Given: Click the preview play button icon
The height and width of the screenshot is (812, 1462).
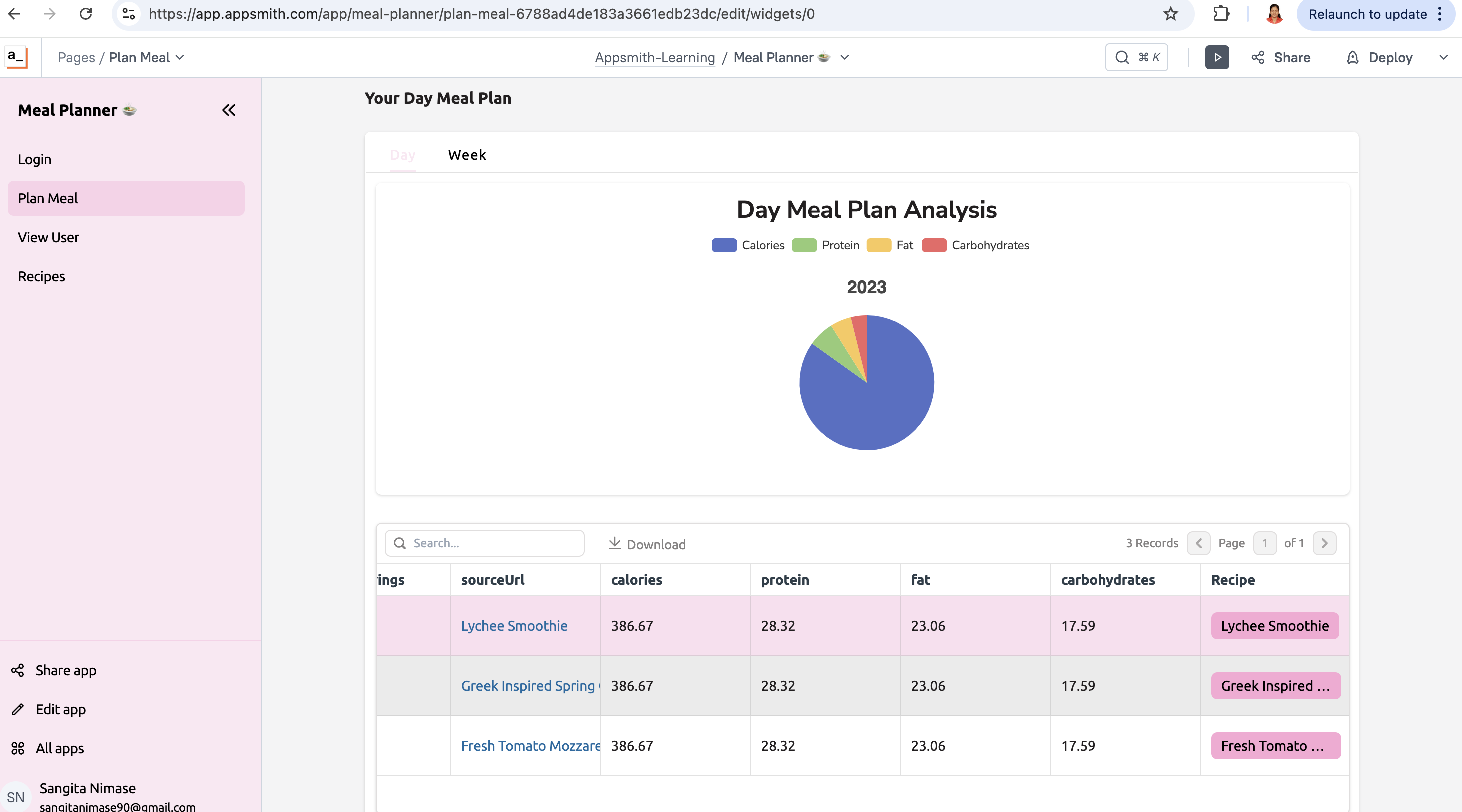Looking at the screenshot, I should pos(1217,57).
